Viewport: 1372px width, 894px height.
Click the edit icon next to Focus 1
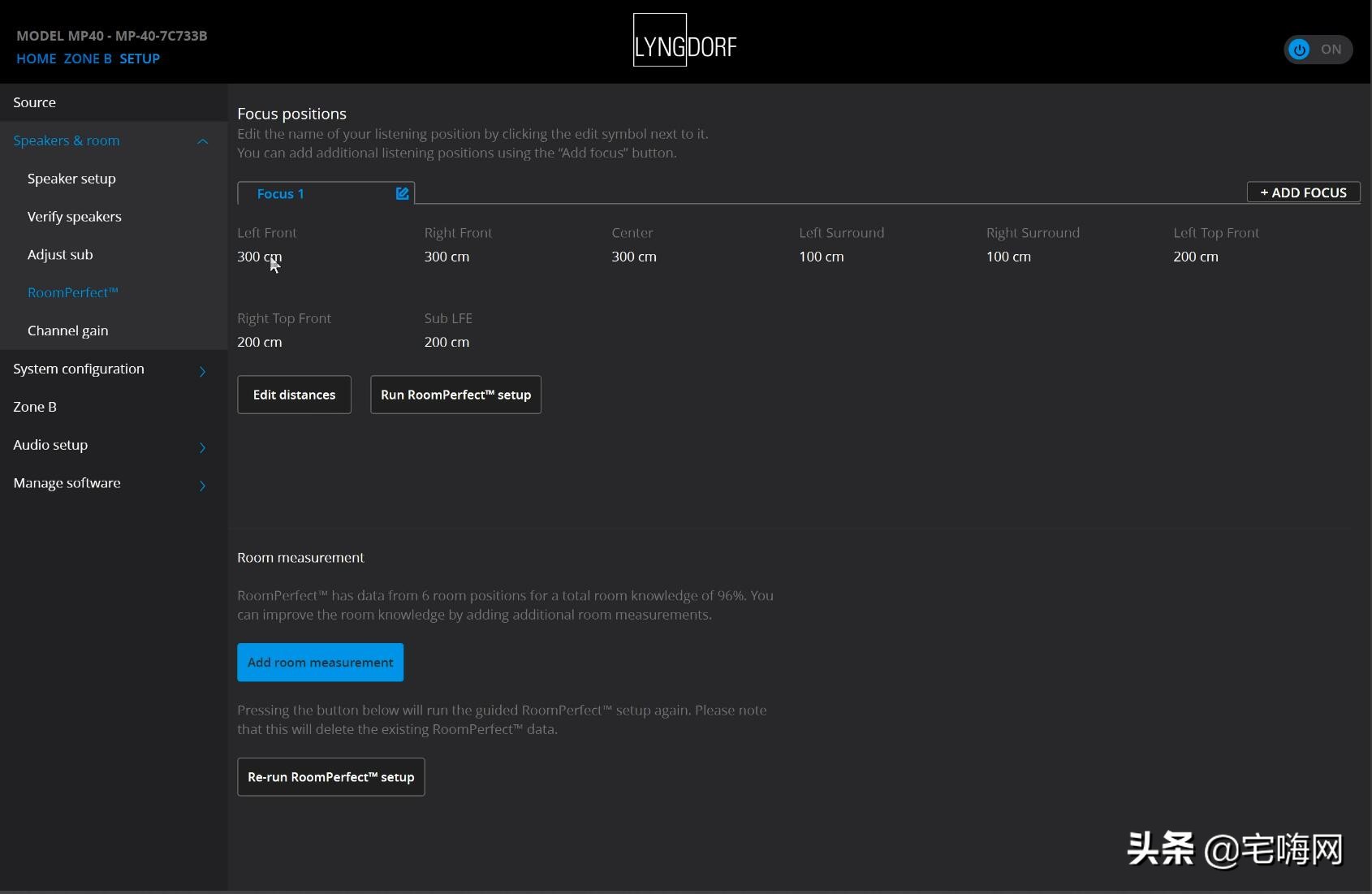click(x=402, y=193)
